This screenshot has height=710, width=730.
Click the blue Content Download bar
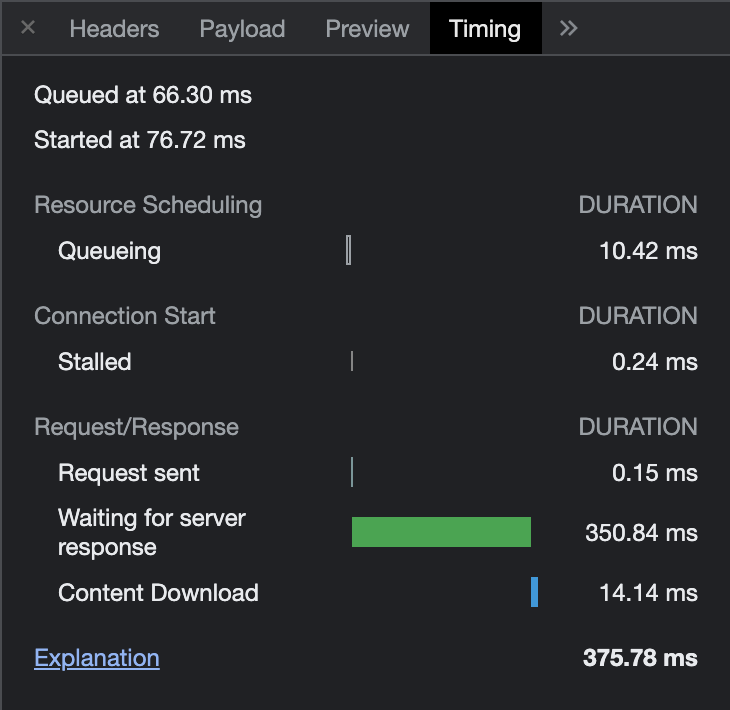click(534, 592)
